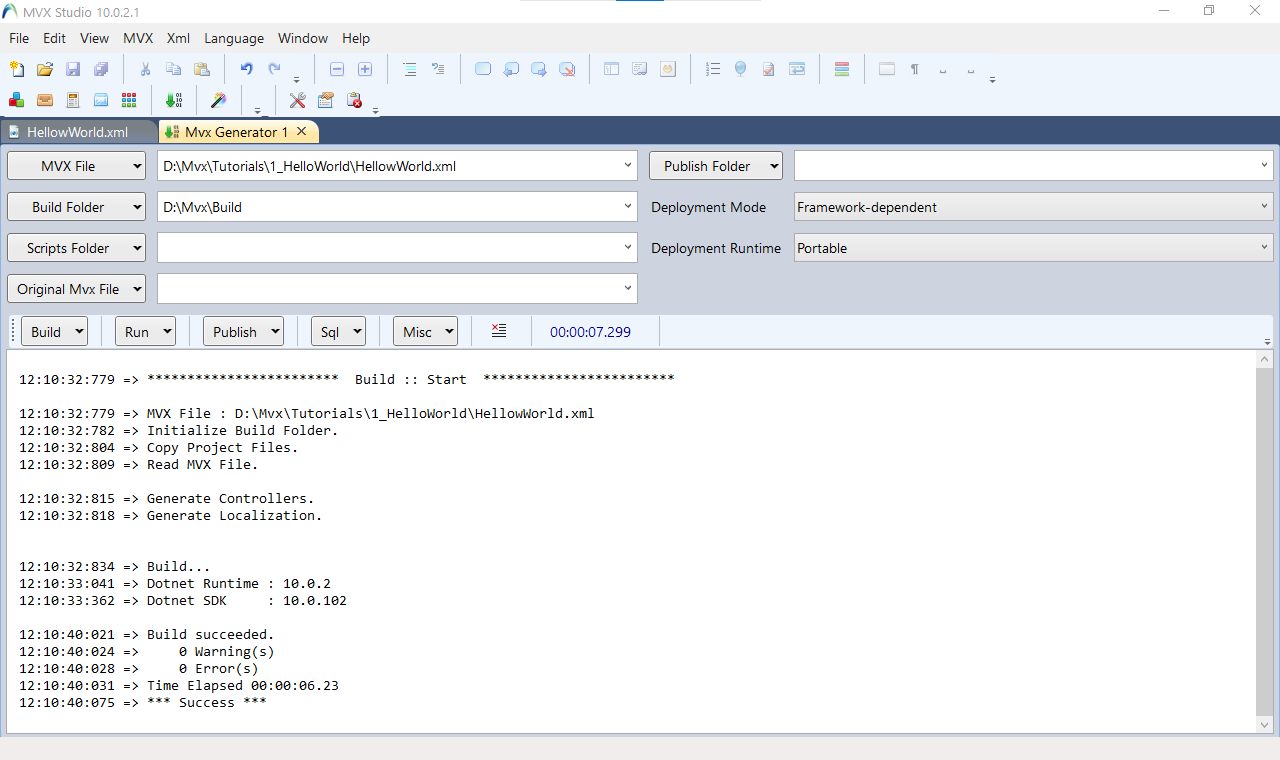Screen dimensions: 1280x760
Task: Click the red, blue and green stacked bars icon
Action: click(x=841, y=69)
